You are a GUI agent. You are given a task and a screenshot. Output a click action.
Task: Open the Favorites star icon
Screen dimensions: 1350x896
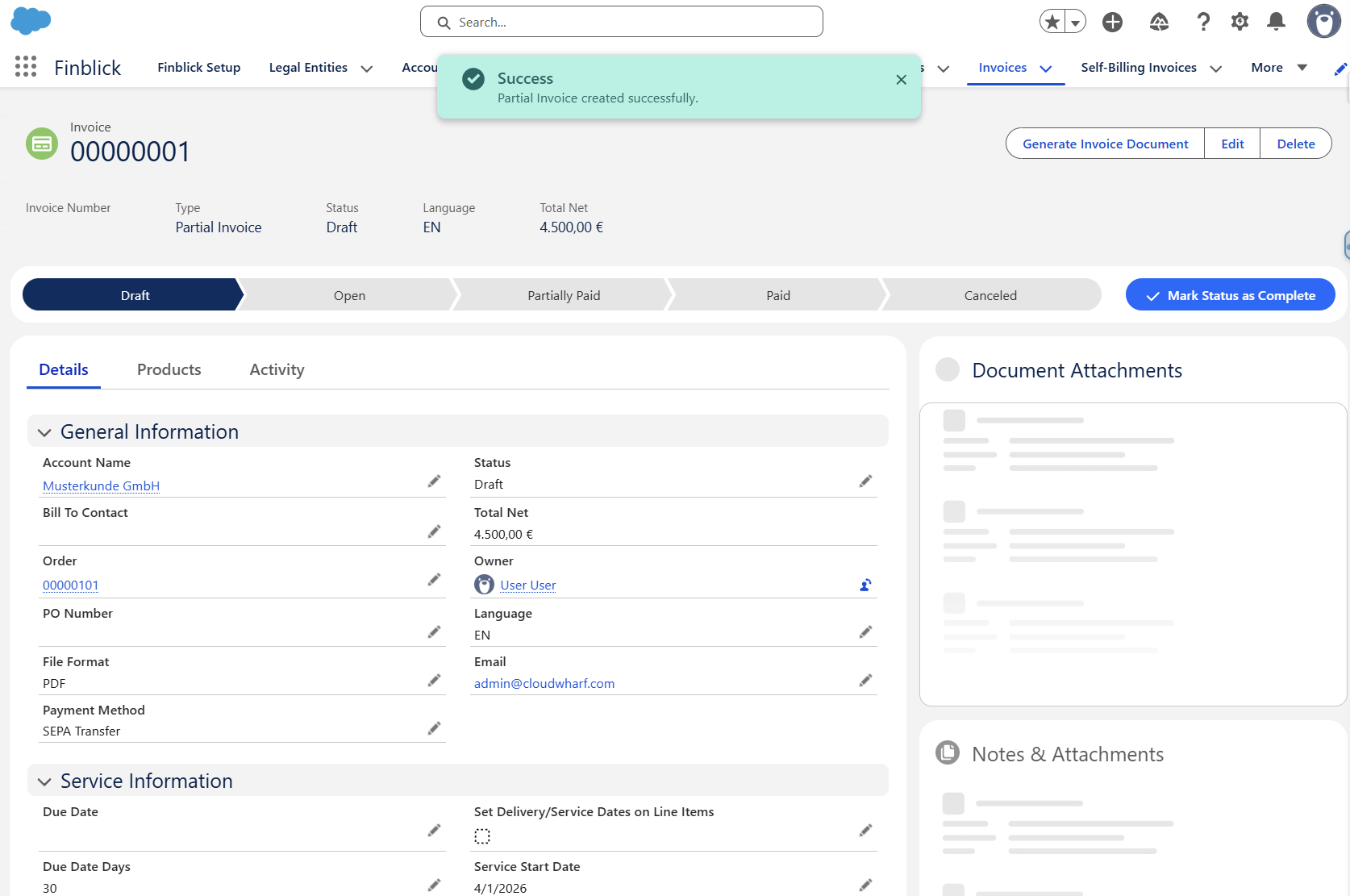[1052, 22]
